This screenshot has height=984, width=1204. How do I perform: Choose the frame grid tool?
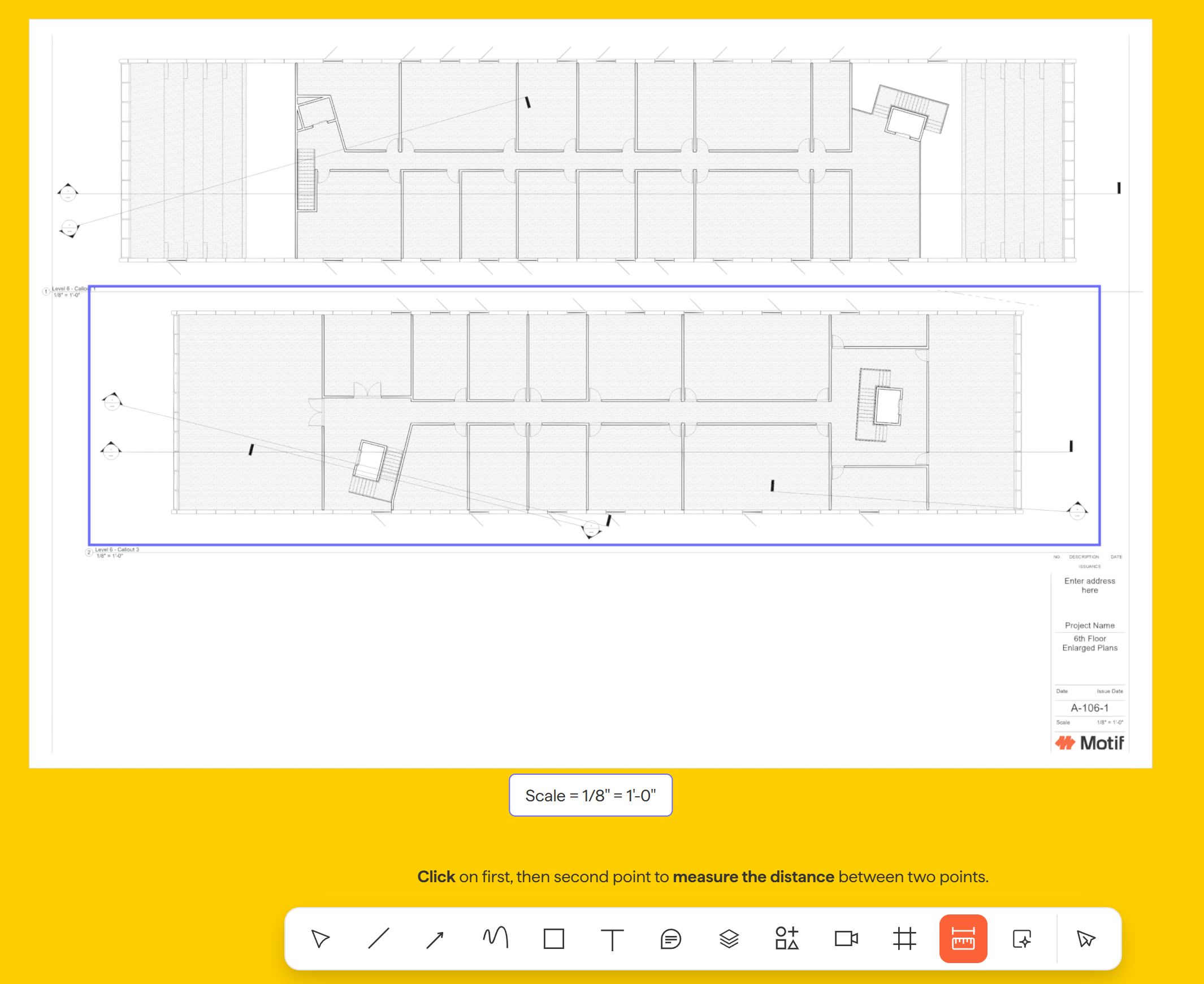(x=904, y=939)
